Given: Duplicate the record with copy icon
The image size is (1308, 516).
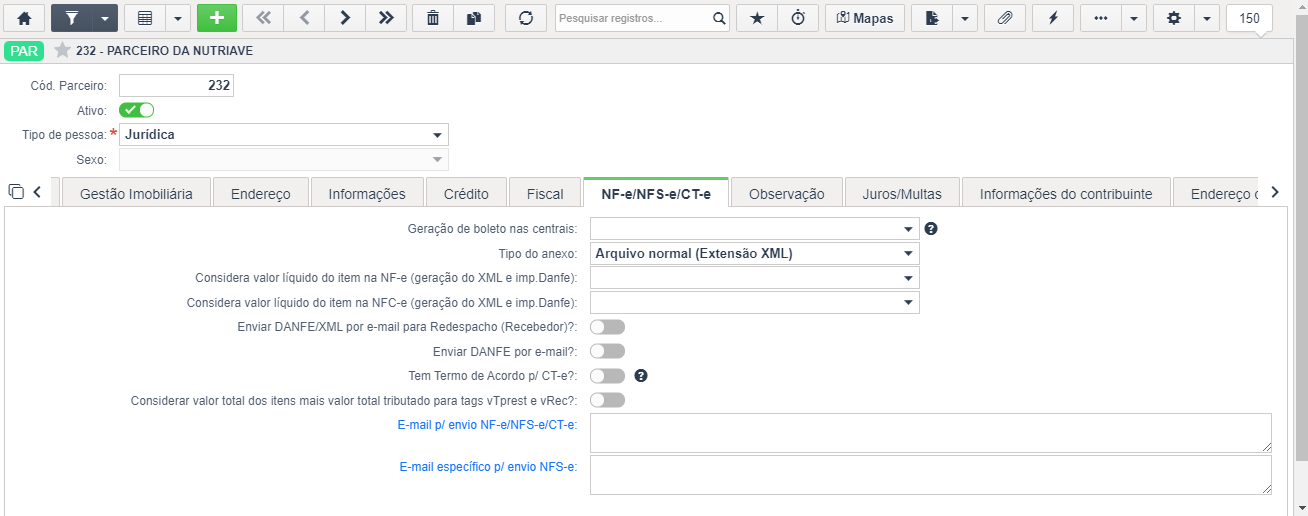Looking at the screenshot, I should [473, 18].
